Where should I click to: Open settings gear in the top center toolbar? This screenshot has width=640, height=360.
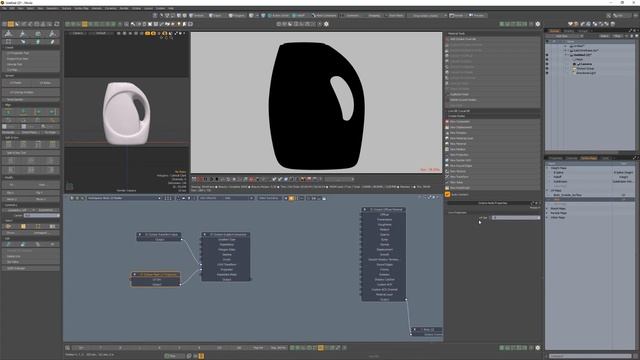326,24
